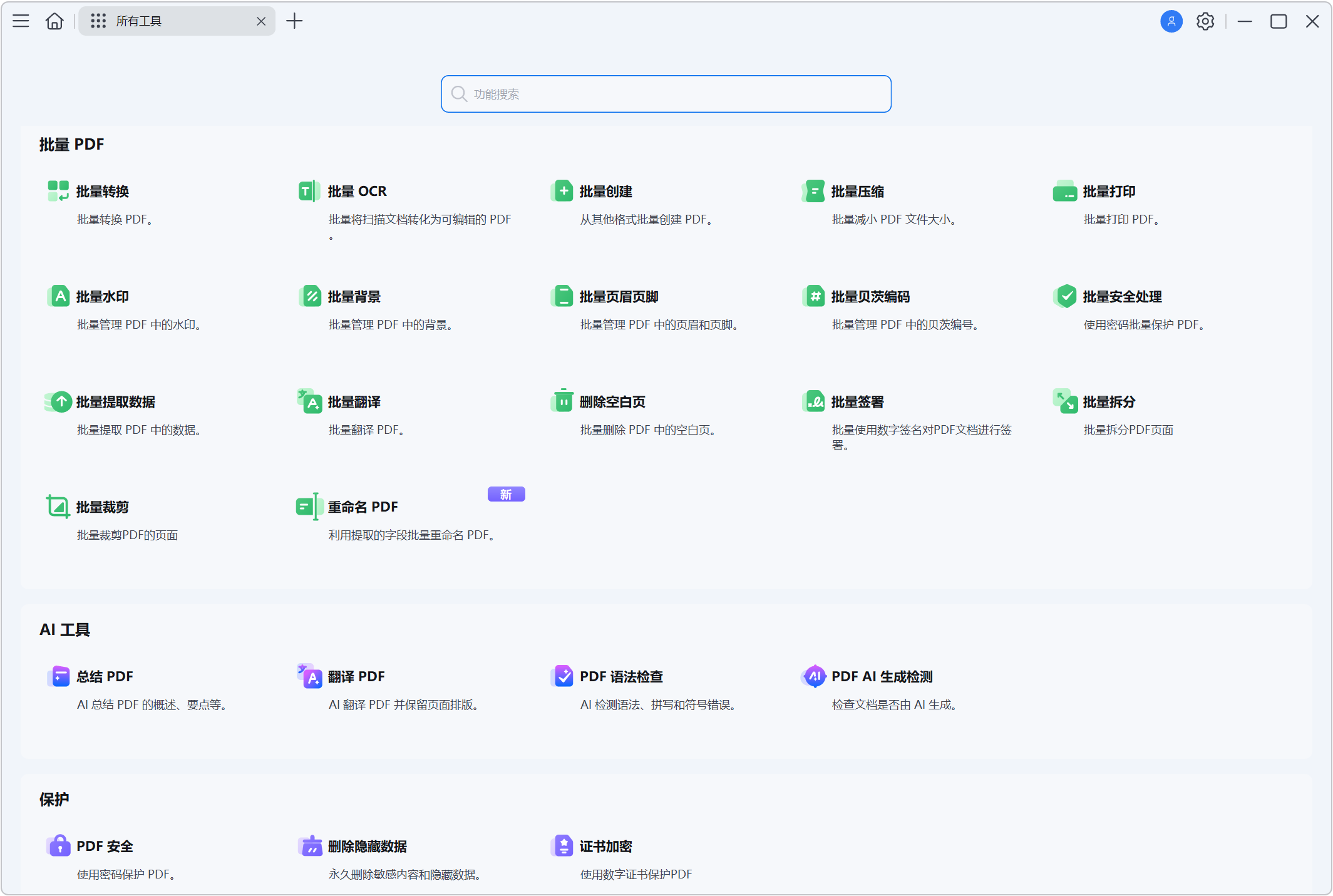Click the 批量水印 title
The height and width of the screenshot is (896, 1333).
point(103,297)
